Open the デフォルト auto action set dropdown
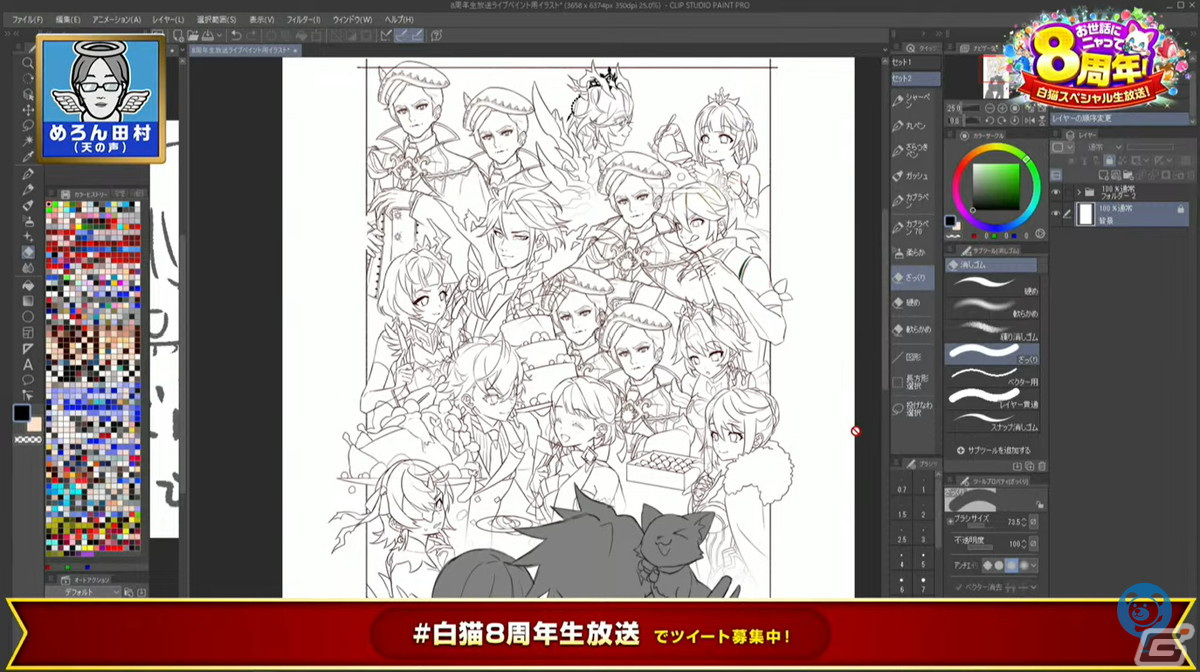1200x672 pixels. (83, 592)
